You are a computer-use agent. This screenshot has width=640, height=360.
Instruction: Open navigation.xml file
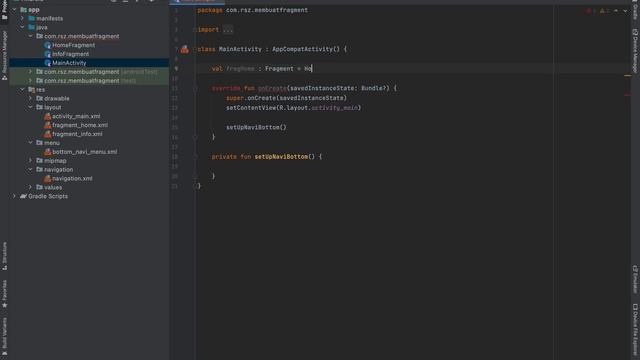72,178
